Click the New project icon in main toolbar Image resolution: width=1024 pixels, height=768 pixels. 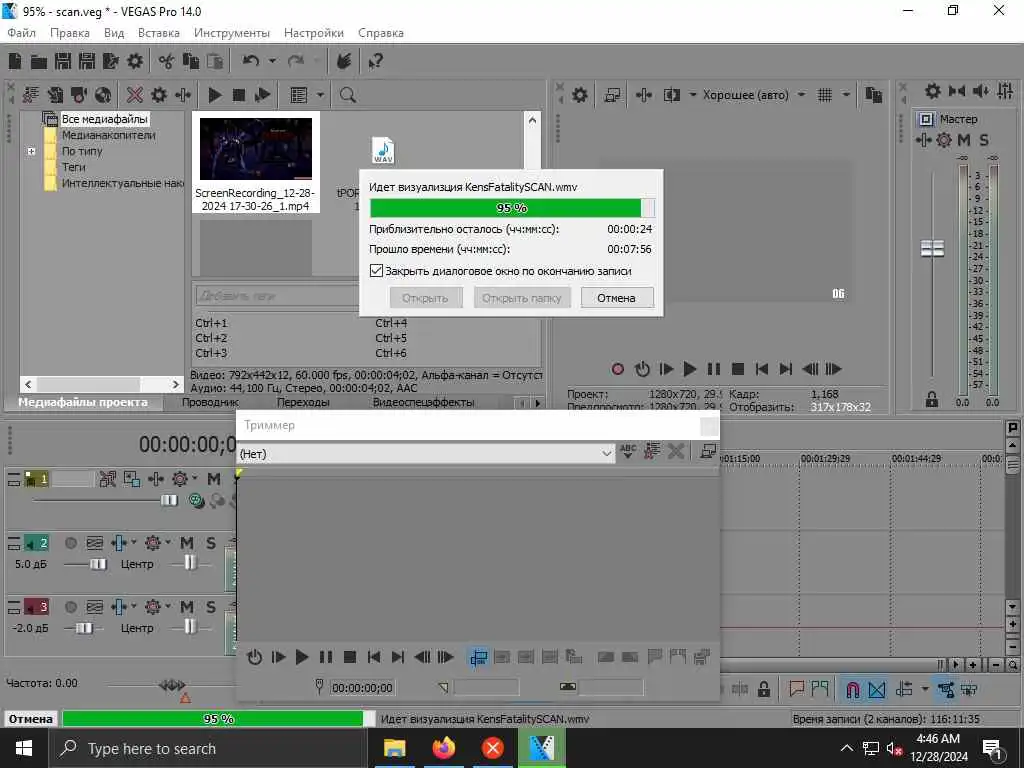click(15, 61)
